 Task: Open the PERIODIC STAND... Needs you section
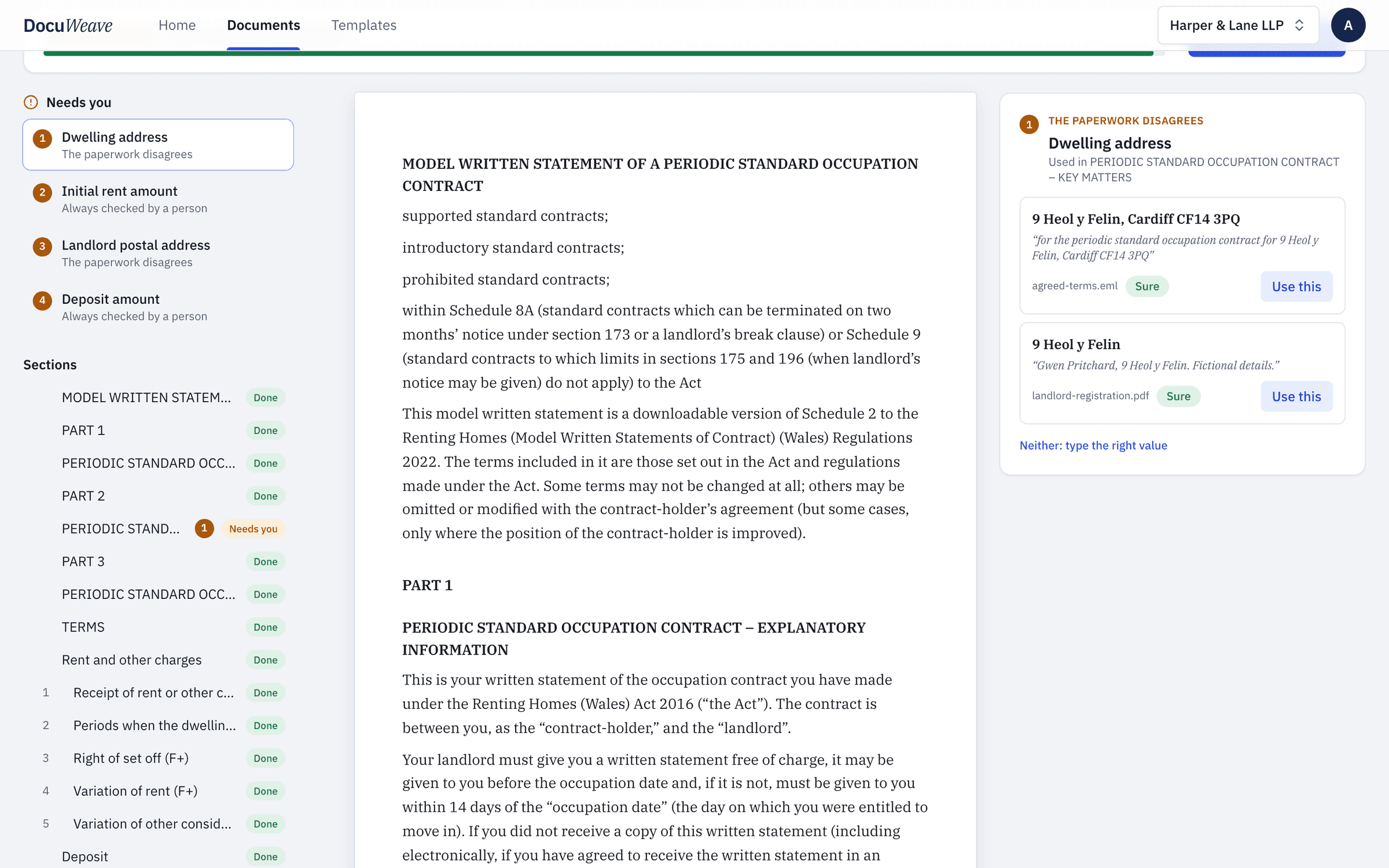pos(158,528)
